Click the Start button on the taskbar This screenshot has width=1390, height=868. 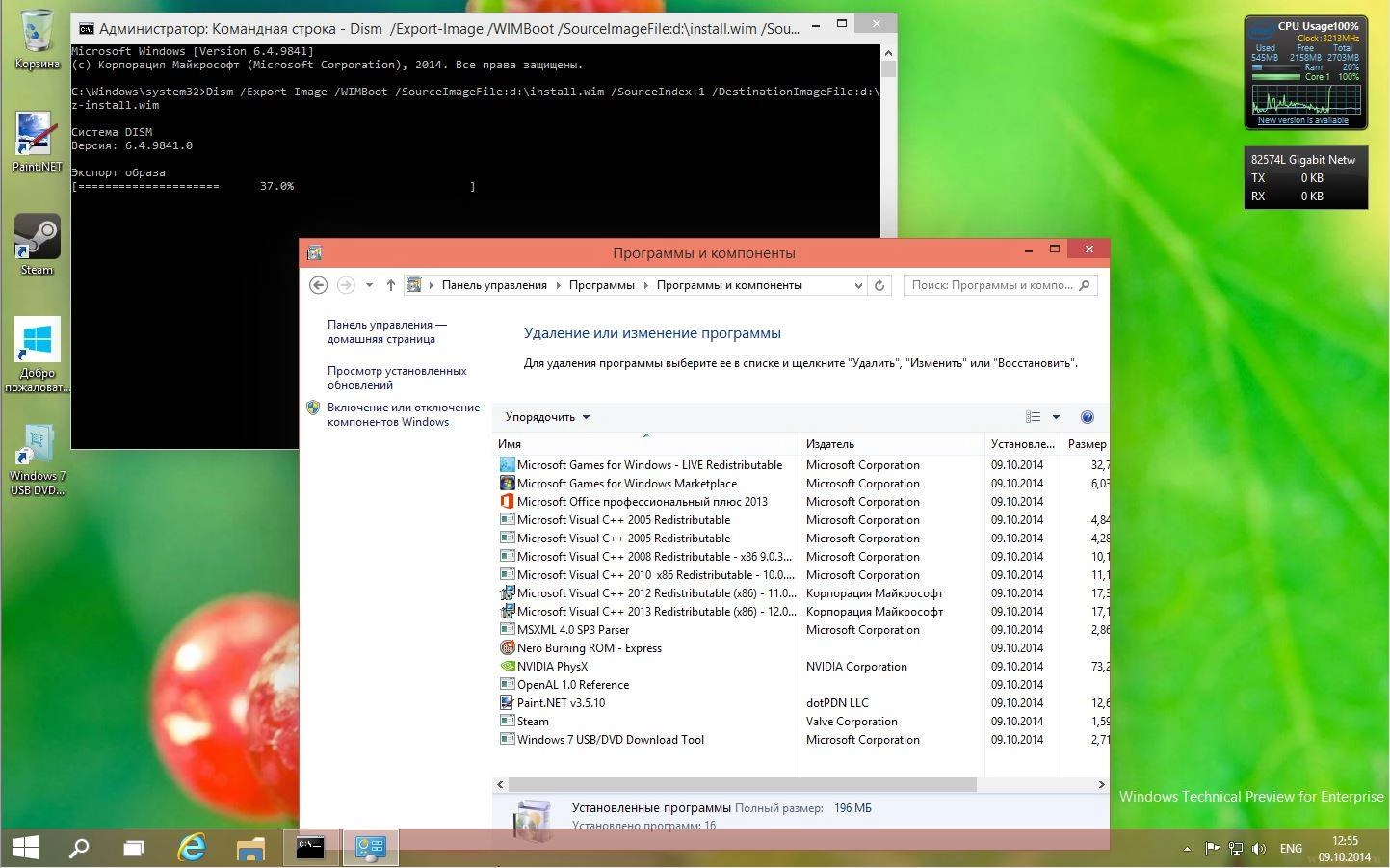26,848
